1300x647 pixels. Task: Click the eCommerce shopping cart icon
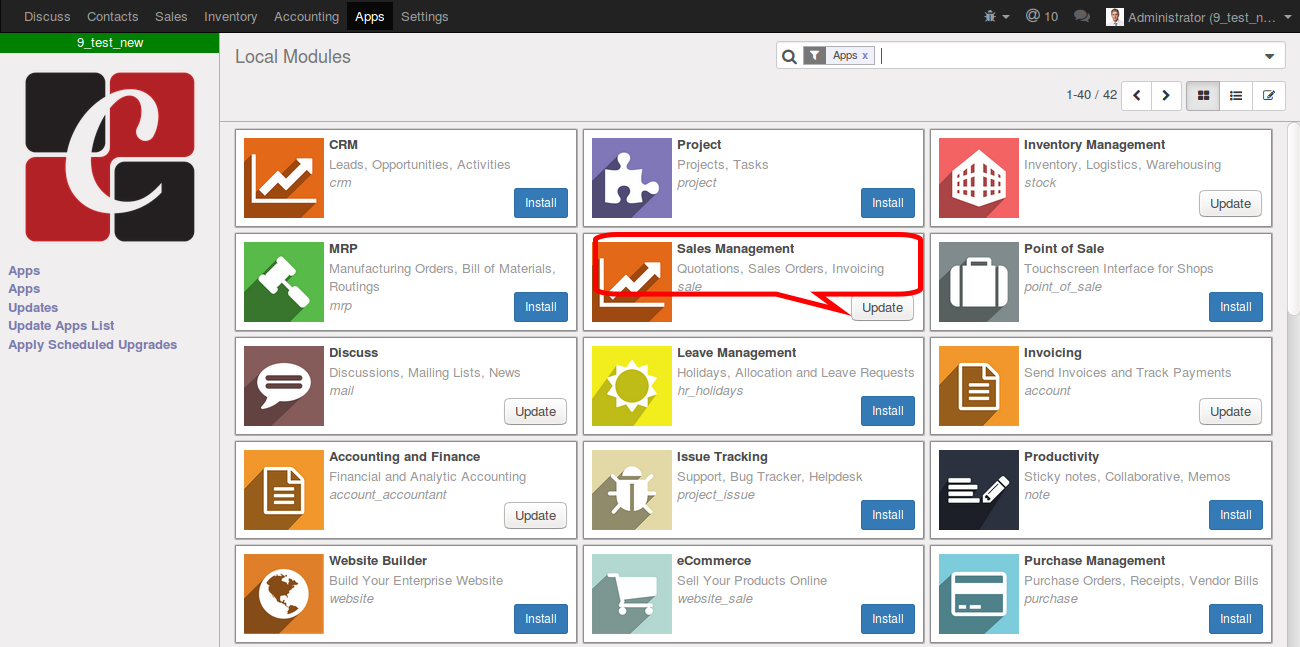(631, 594)
